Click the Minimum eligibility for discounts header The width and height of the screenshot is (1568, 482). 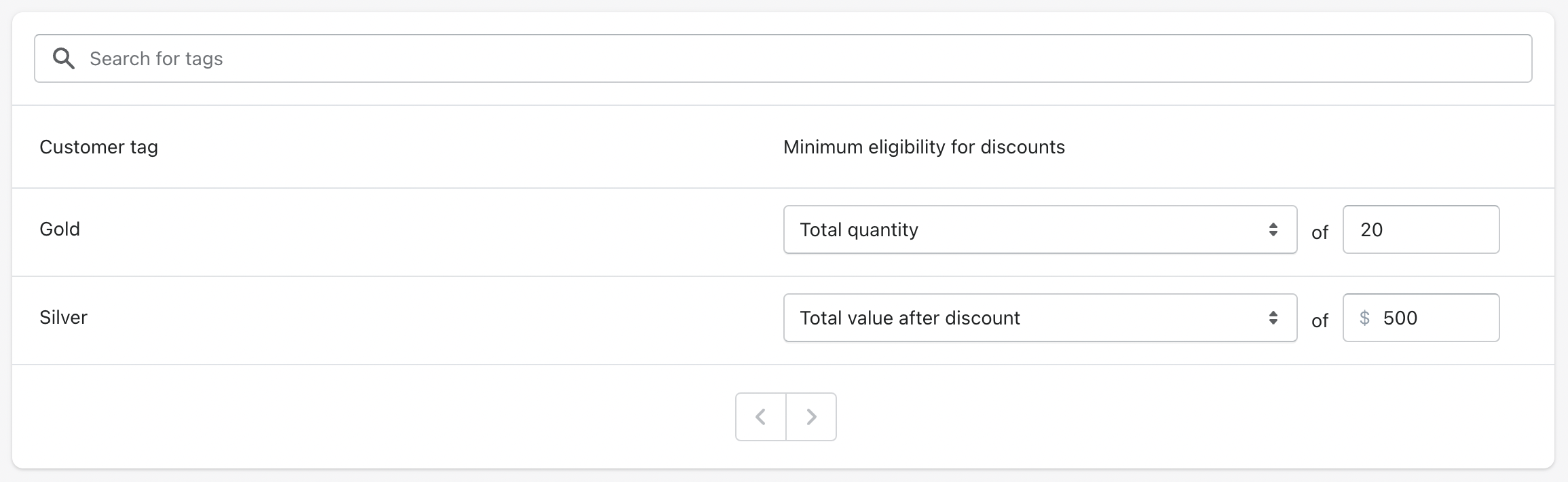pos(924,147)
